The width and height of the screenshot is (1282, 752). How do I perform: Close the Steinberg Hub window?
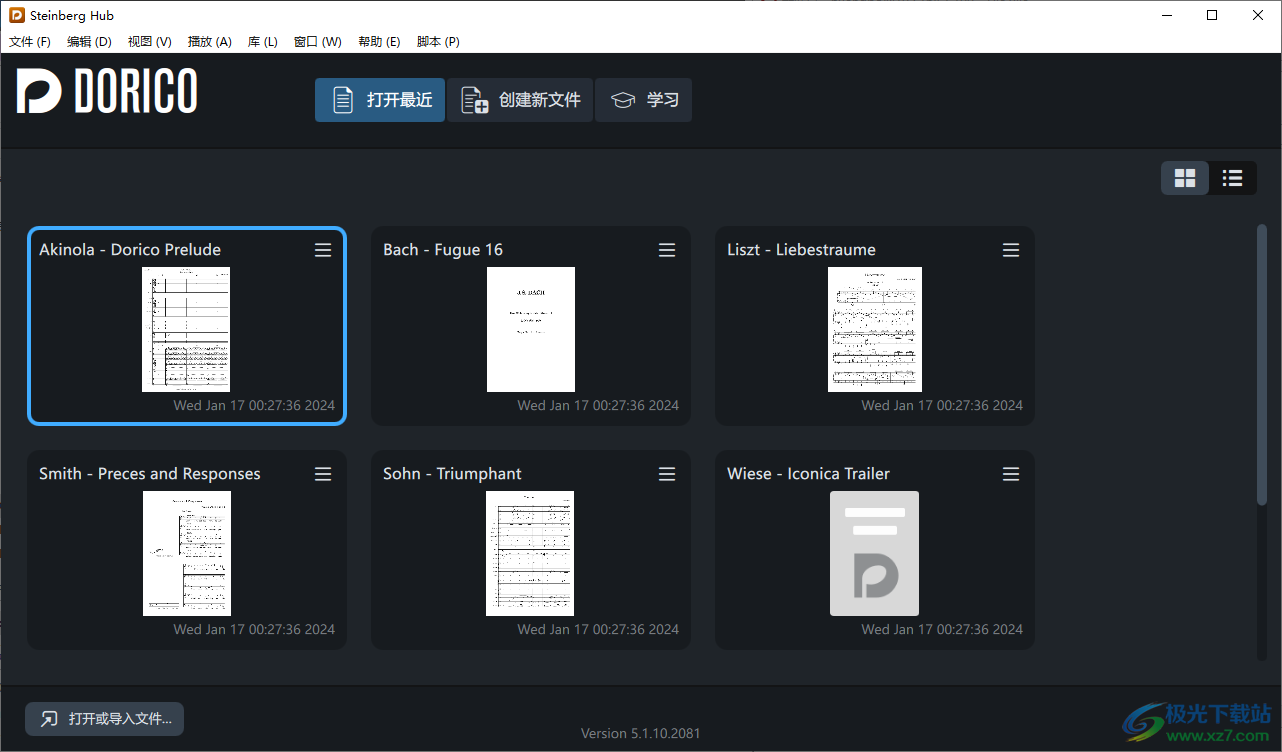[x=1258, y=15]
